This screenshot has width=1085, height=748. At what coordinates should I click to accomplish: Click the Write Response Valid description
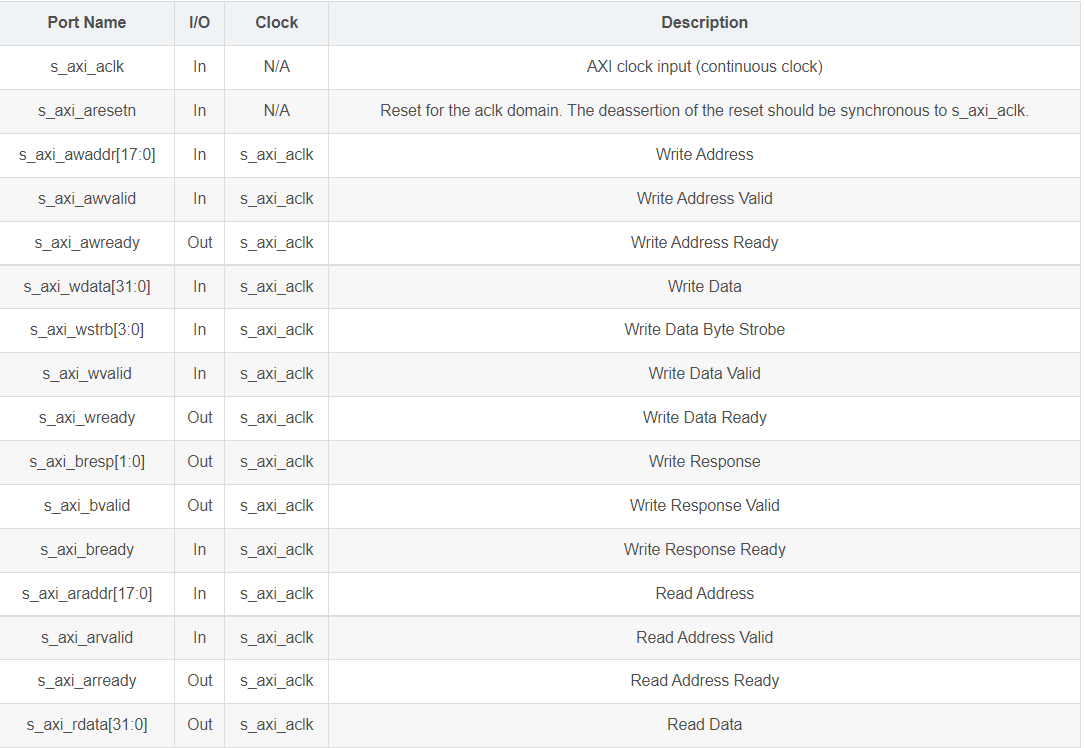click(x=704, y=506)
